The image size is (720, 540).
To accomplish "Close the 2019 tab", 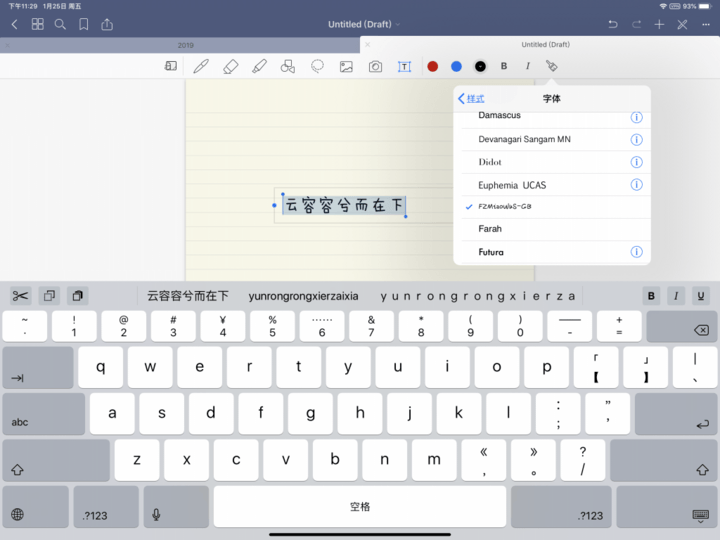I will (x=7, y=45).
